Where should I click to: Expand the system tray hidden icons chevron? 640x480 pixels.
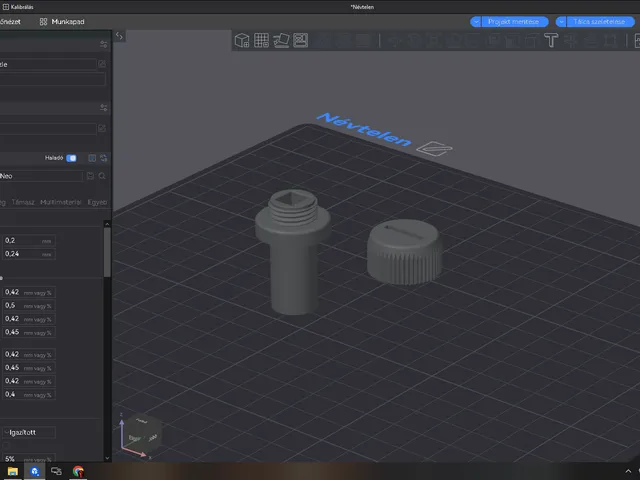(x=628, y=471)
